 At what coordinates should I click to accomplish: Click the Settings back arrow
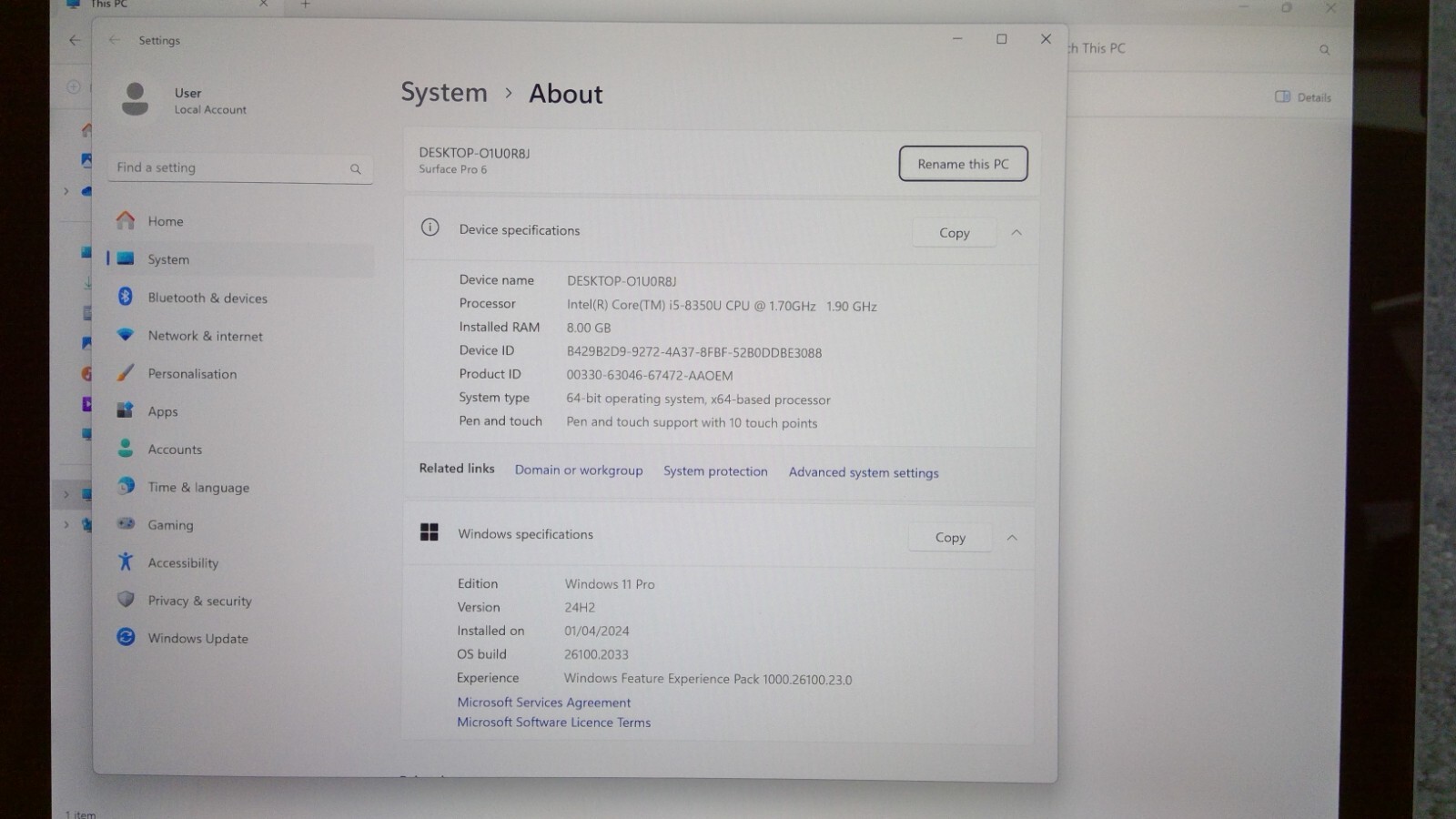[x=114, y=40]
